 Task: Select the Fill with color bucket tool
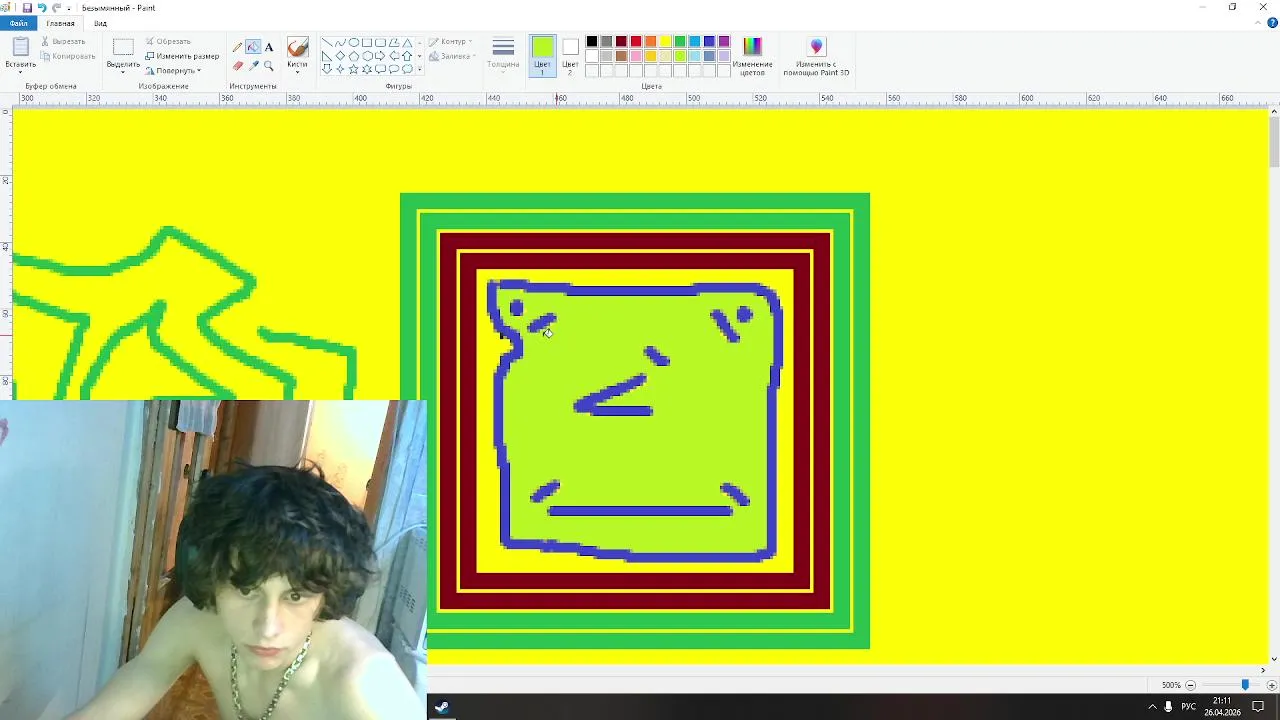253,47
